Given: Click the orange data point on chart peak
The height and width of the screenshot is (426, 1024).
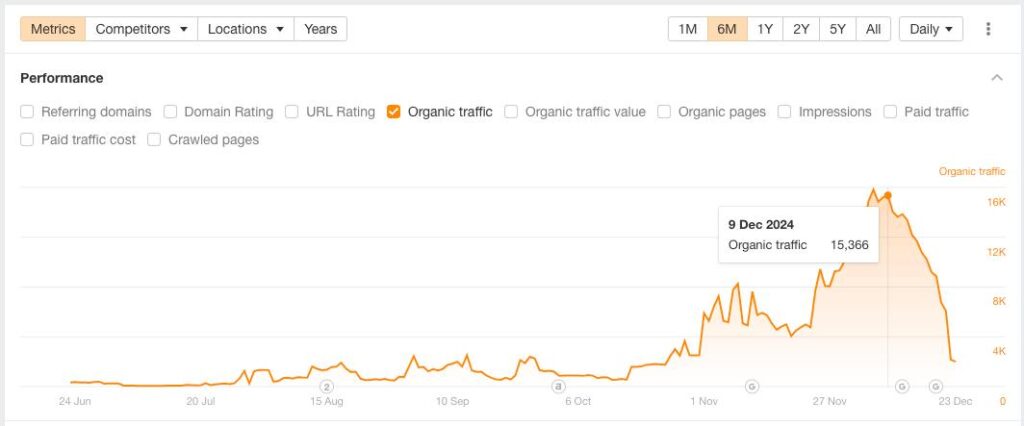Looking at the screenshot, I should click(x=888, y=195).
